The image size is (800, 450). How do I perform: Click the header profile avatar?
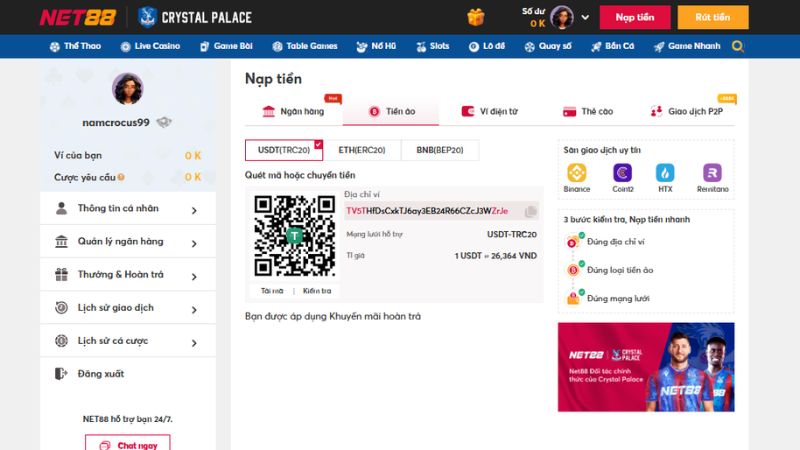coord(561,17)
